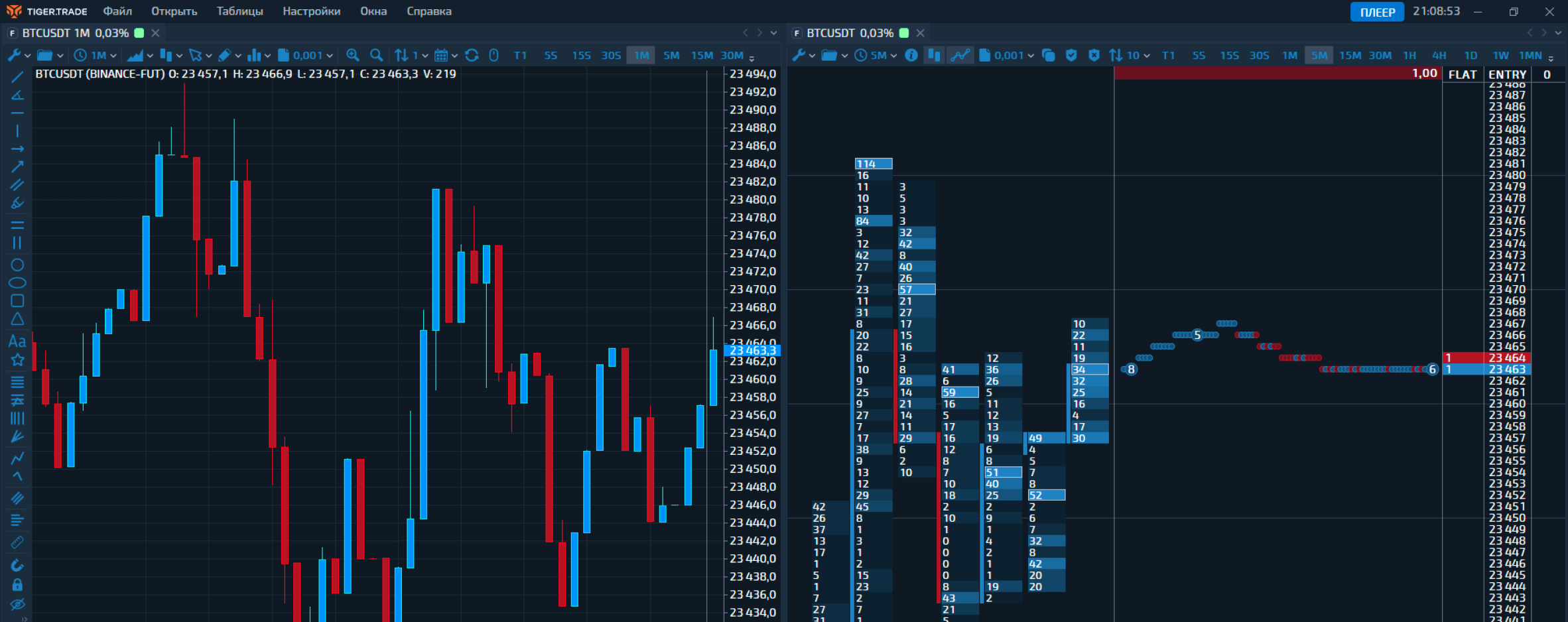Screen dimensions: 1568x622
Task: Open the Таблицы menu
Action: pos(239,11)
